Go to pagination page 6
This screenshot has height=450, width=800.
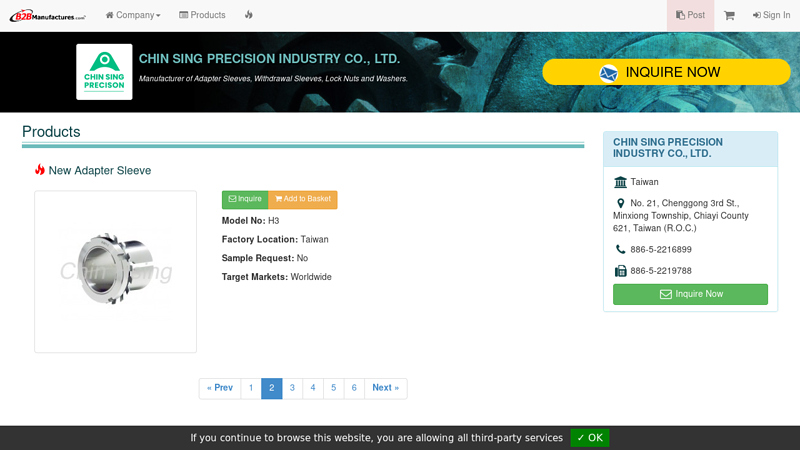pyautogui.click(x=354, y=388)
